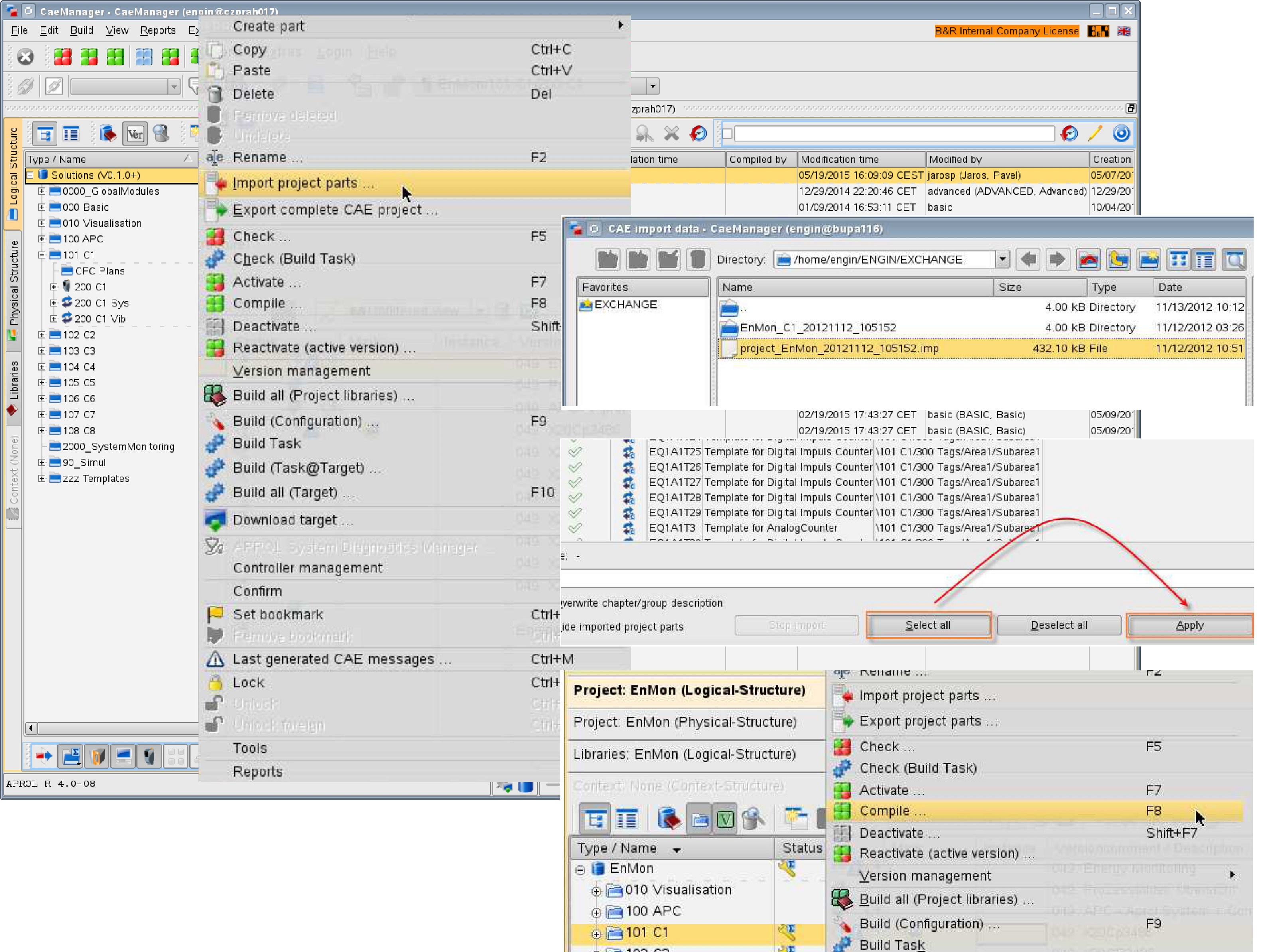Open Create part submenu
The image size is (1263, 952).
[x=414, y=26]
